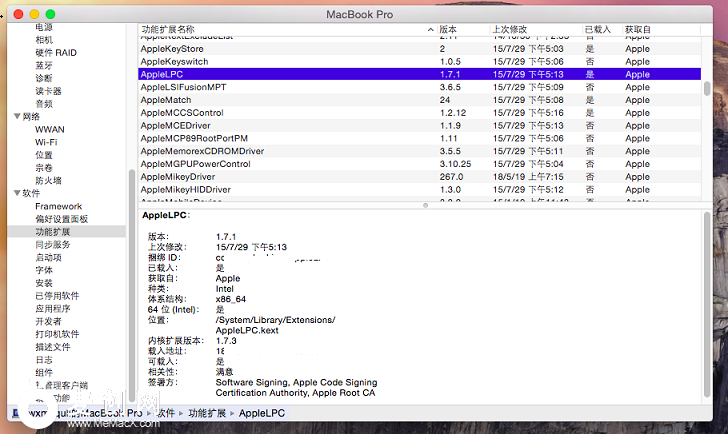Screen dimensions: 728x434
Task: Sort by 上次修改 column header
Action: coord(508,30)
